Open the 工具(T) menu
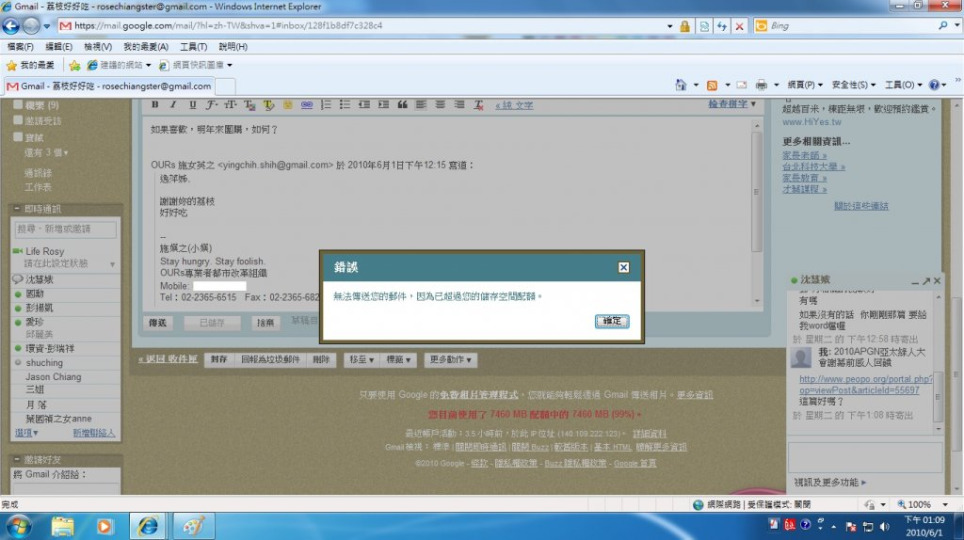This screenshot has height=540, width=964. click(193, 47)
